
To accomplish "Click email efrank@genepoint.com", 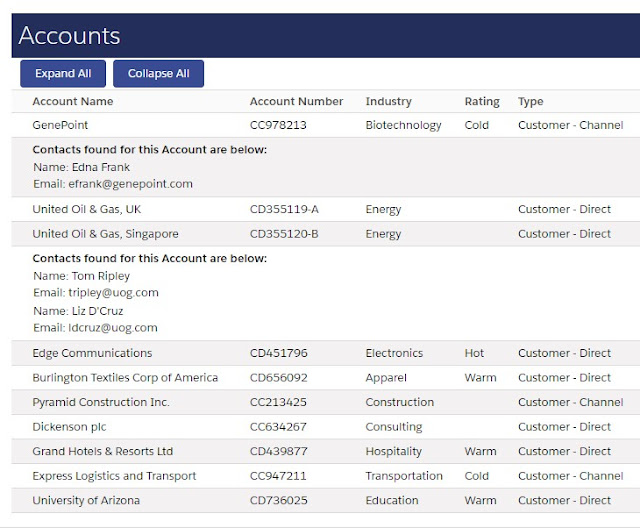I will (130, 184).
